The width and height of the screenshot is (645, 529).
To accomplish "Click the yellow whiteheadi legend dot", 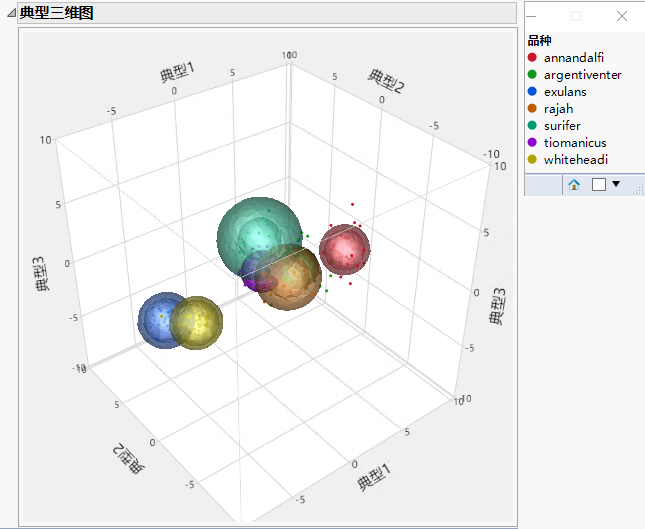I will coord(532,160).
